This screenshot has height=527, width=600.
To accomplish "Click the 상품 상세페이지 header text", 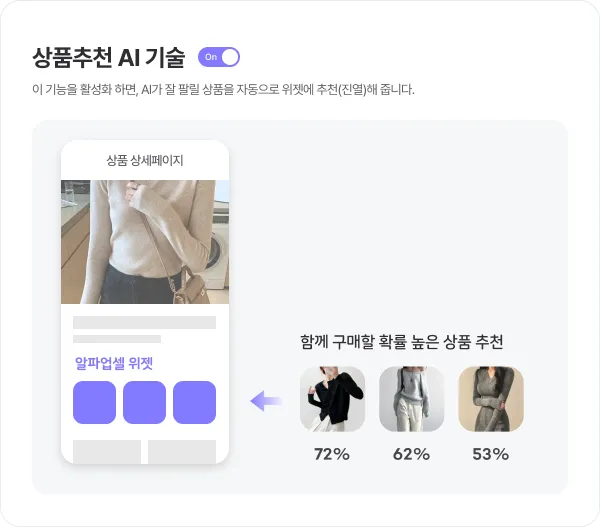I will pos(145,160).
